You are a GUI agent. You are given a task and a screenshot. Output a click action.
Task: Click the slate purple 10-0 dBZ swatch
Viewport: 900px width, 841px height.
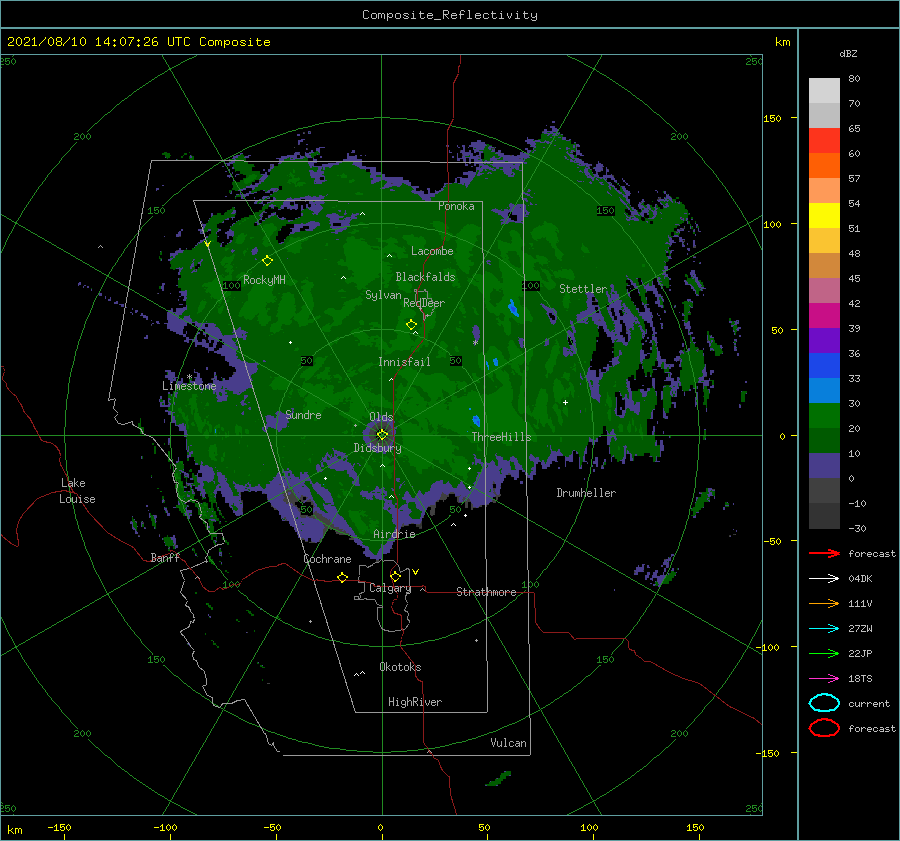[x=824, y=466]
